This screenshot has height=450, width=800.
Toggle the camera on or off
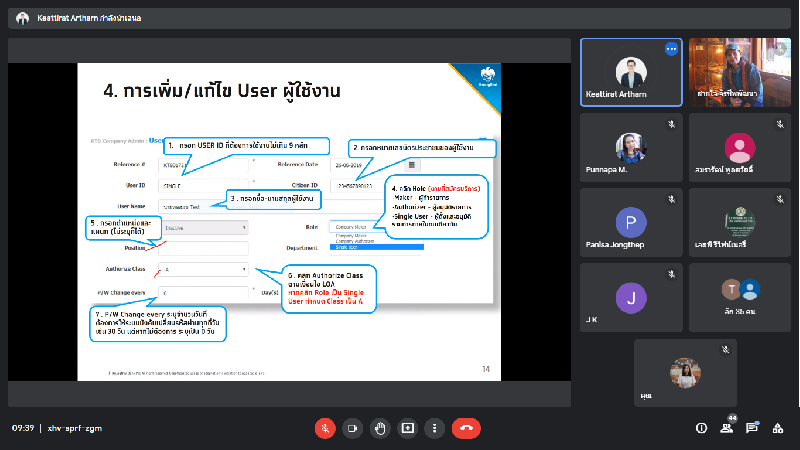tap(352, 427)
